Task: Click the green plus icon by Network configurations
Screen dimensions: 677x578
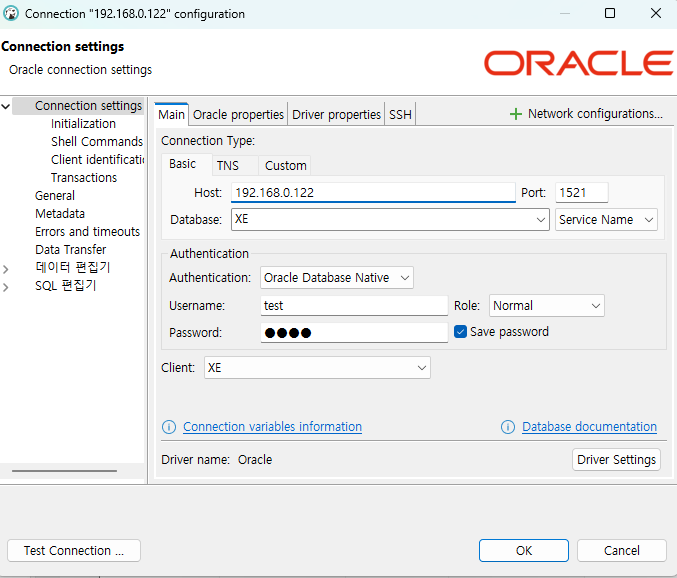Action: tap(516, 114)
